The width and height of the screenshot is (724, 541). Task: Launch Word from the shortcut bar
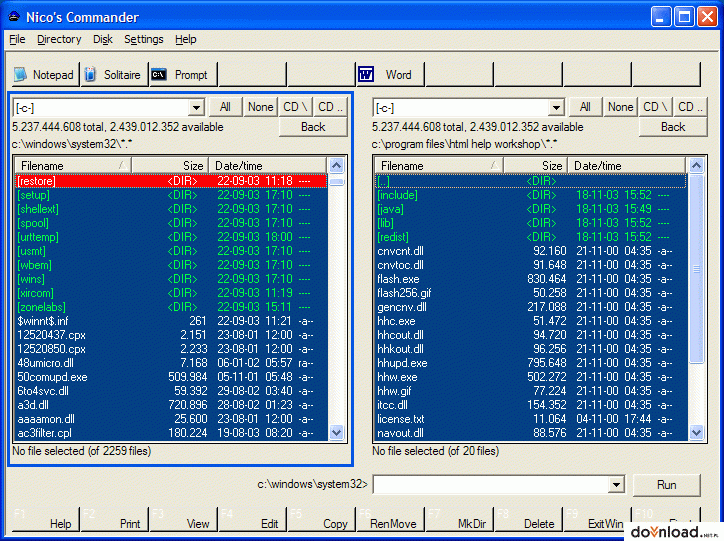tap(390, 74)
